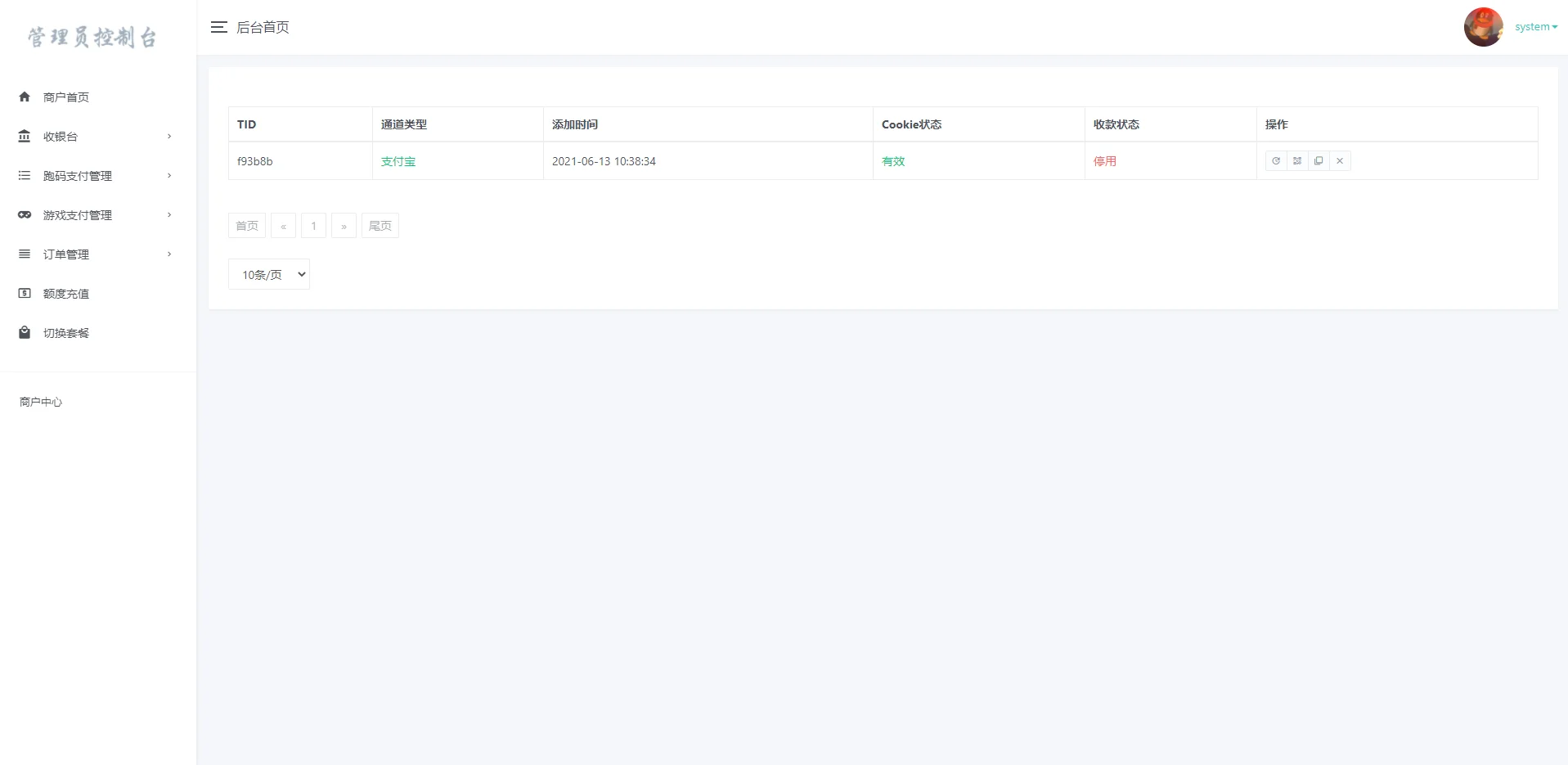Open the QR code icon for row f93b8b
The image size is (1568, 765).
coord(1297,161)
